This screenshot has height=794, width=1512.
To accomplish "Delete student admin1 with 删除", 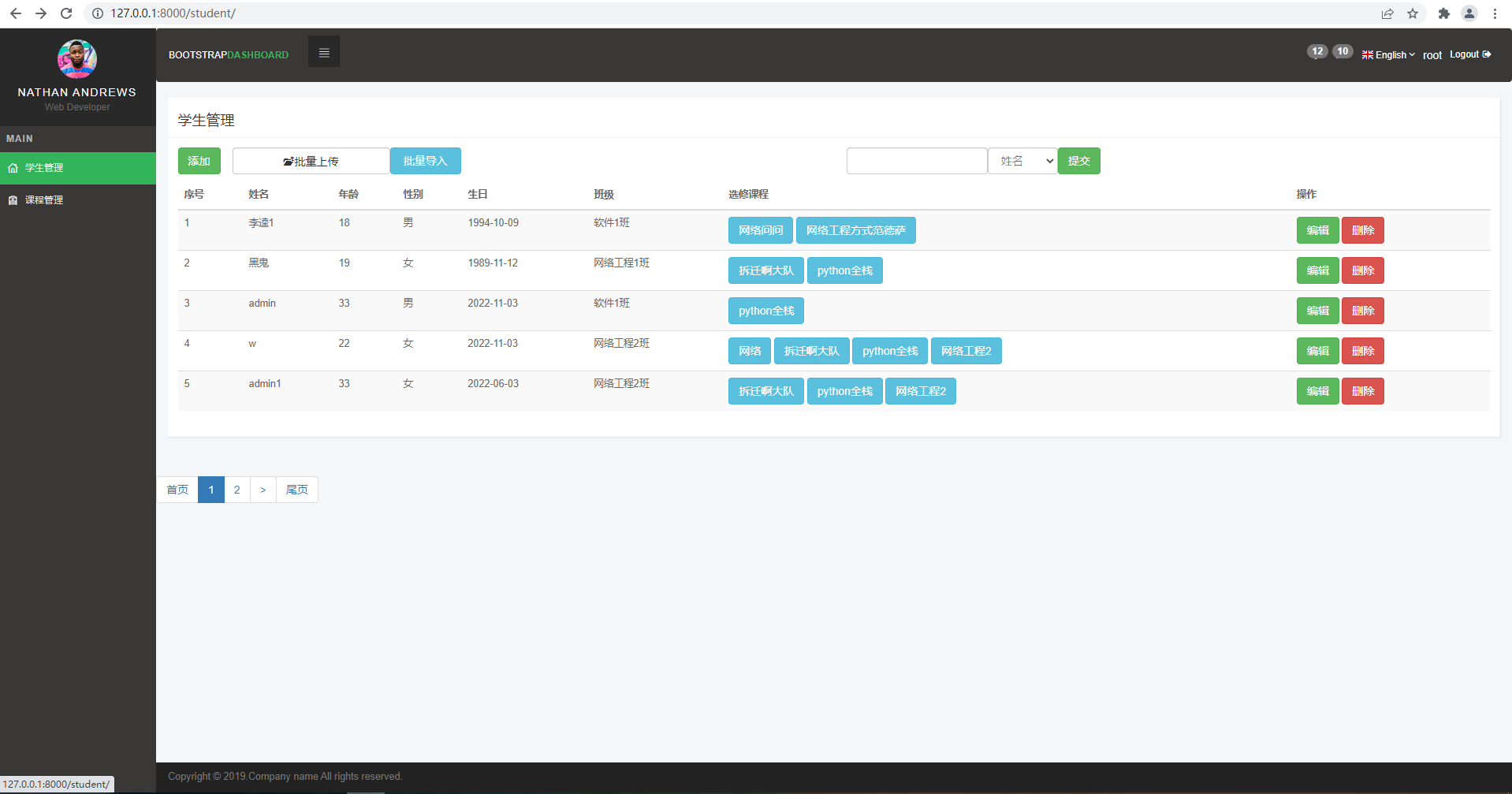I will coord(1363,391).
